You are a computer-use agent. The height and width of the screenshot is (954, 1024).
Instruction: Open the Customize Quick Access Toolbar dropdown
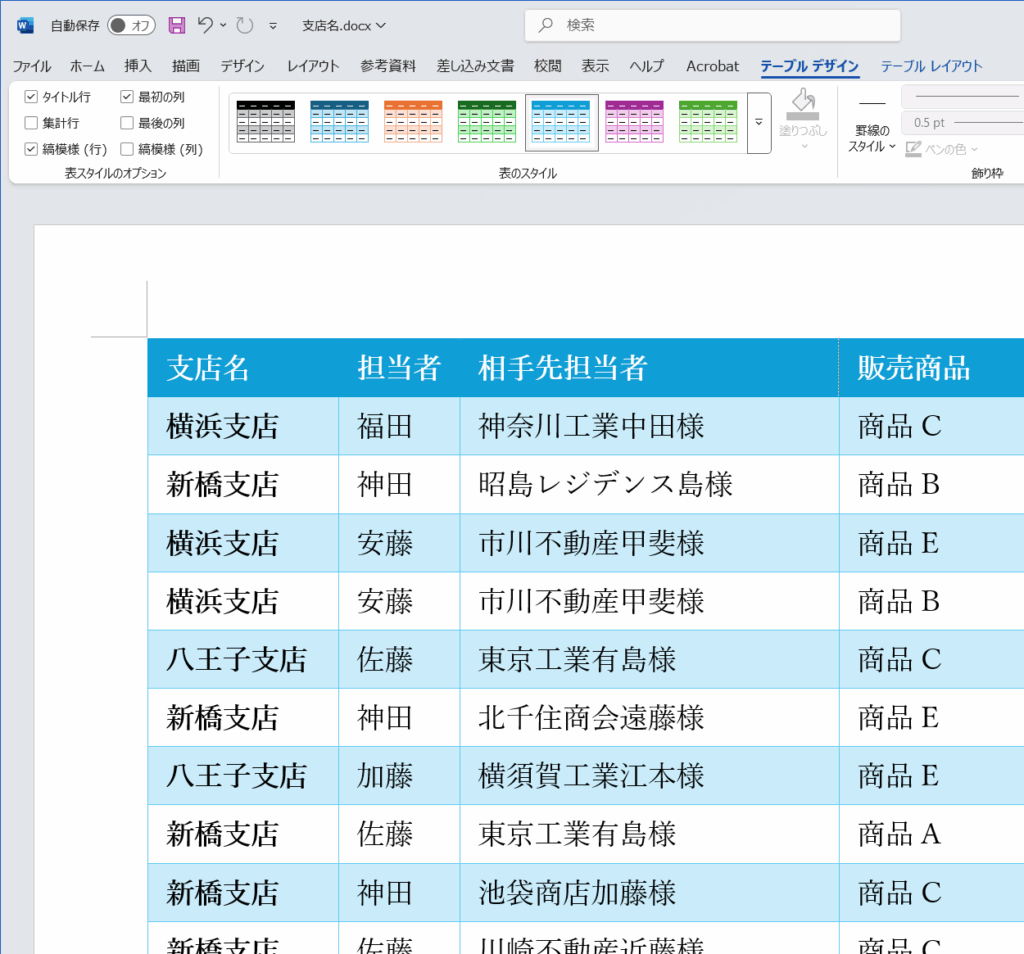click(273, 26)
